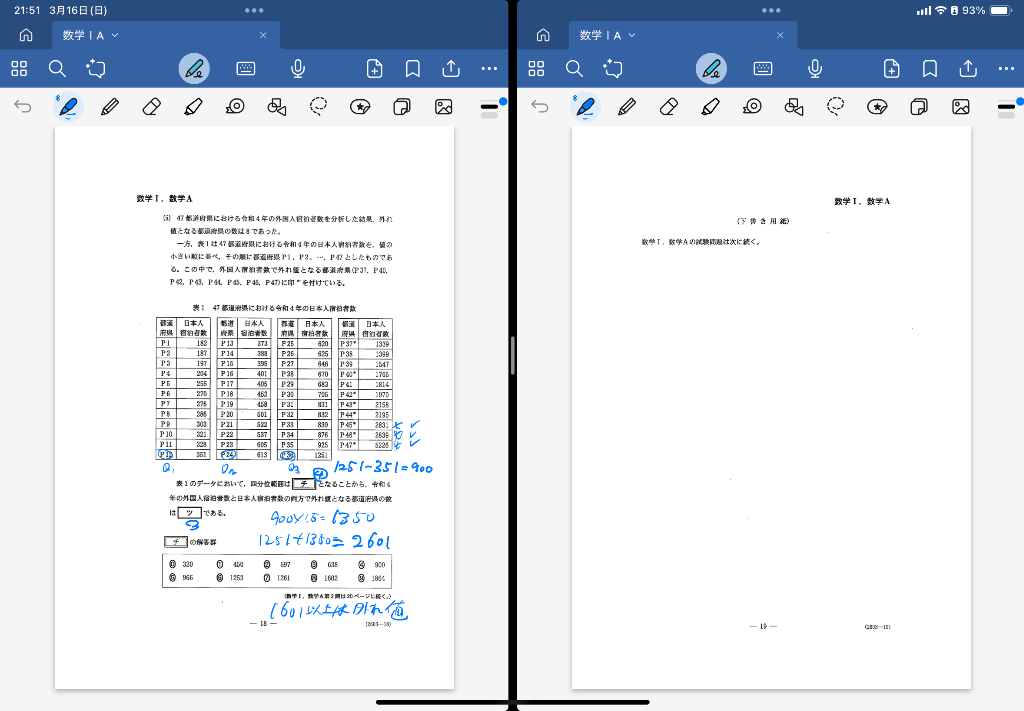Viewport: 1024px width, 711px height.
Task: Choose the lasso selection tool in left window
Action: (319, 106)
